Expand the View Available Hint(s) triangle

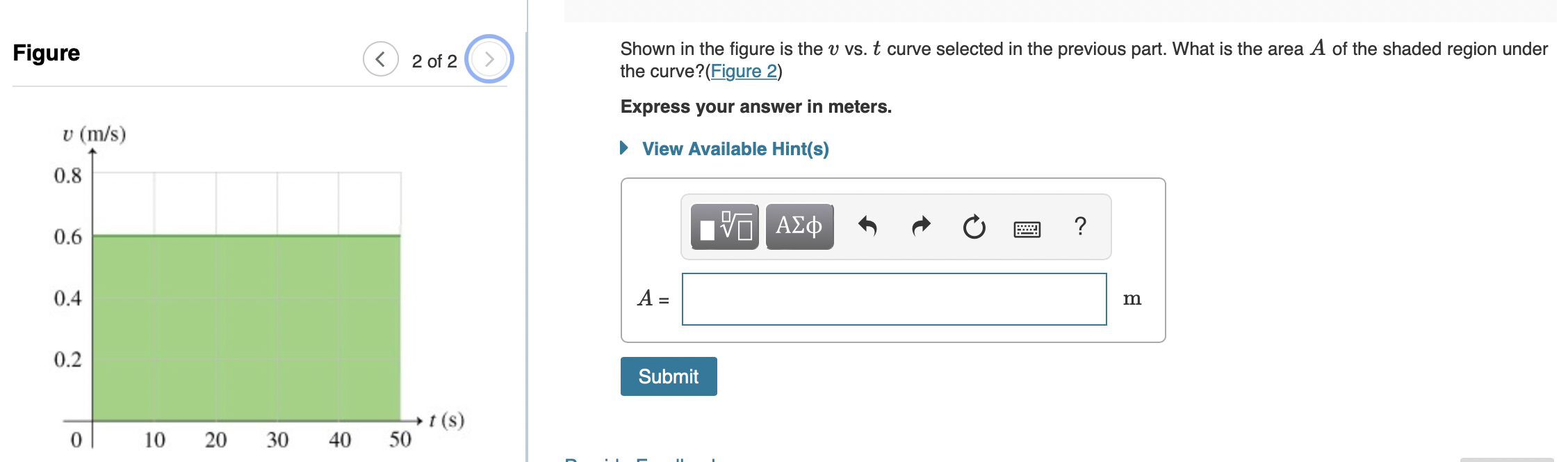pos(624,148)
